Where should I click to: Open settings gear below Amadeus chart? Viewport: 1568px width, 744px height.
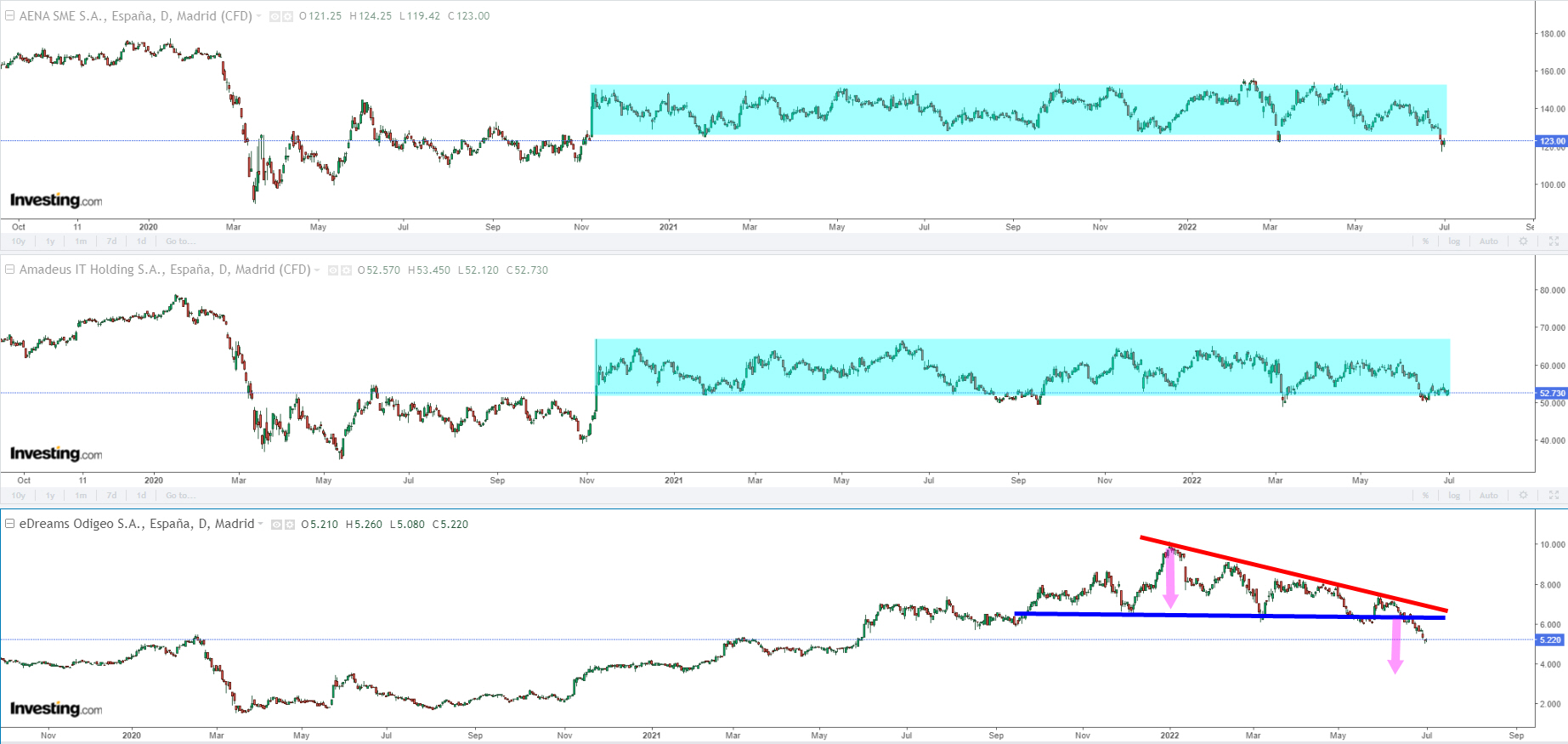1523,496
